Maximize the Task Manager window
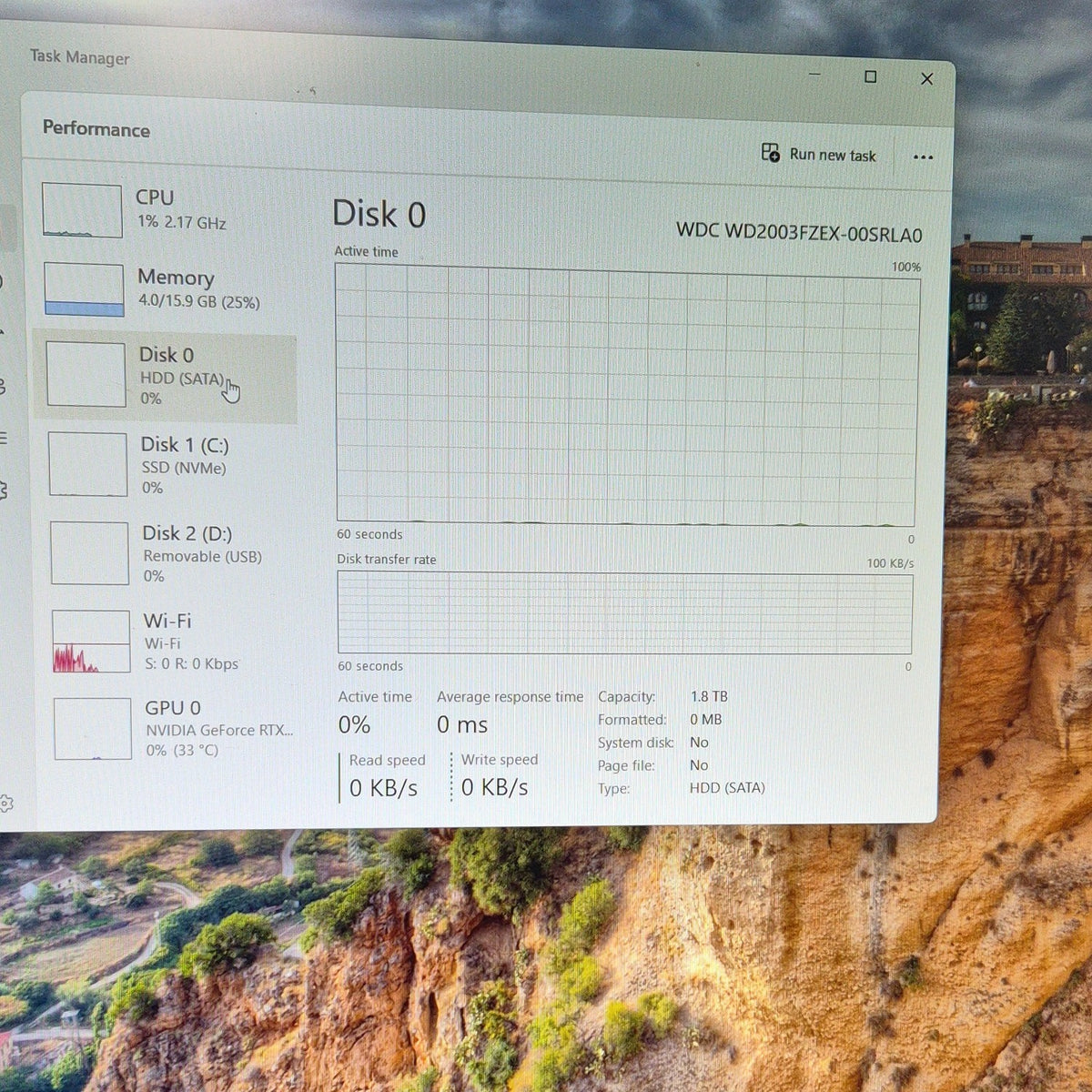Screen dimensions: 1092x1092 (x=870, y=77)
